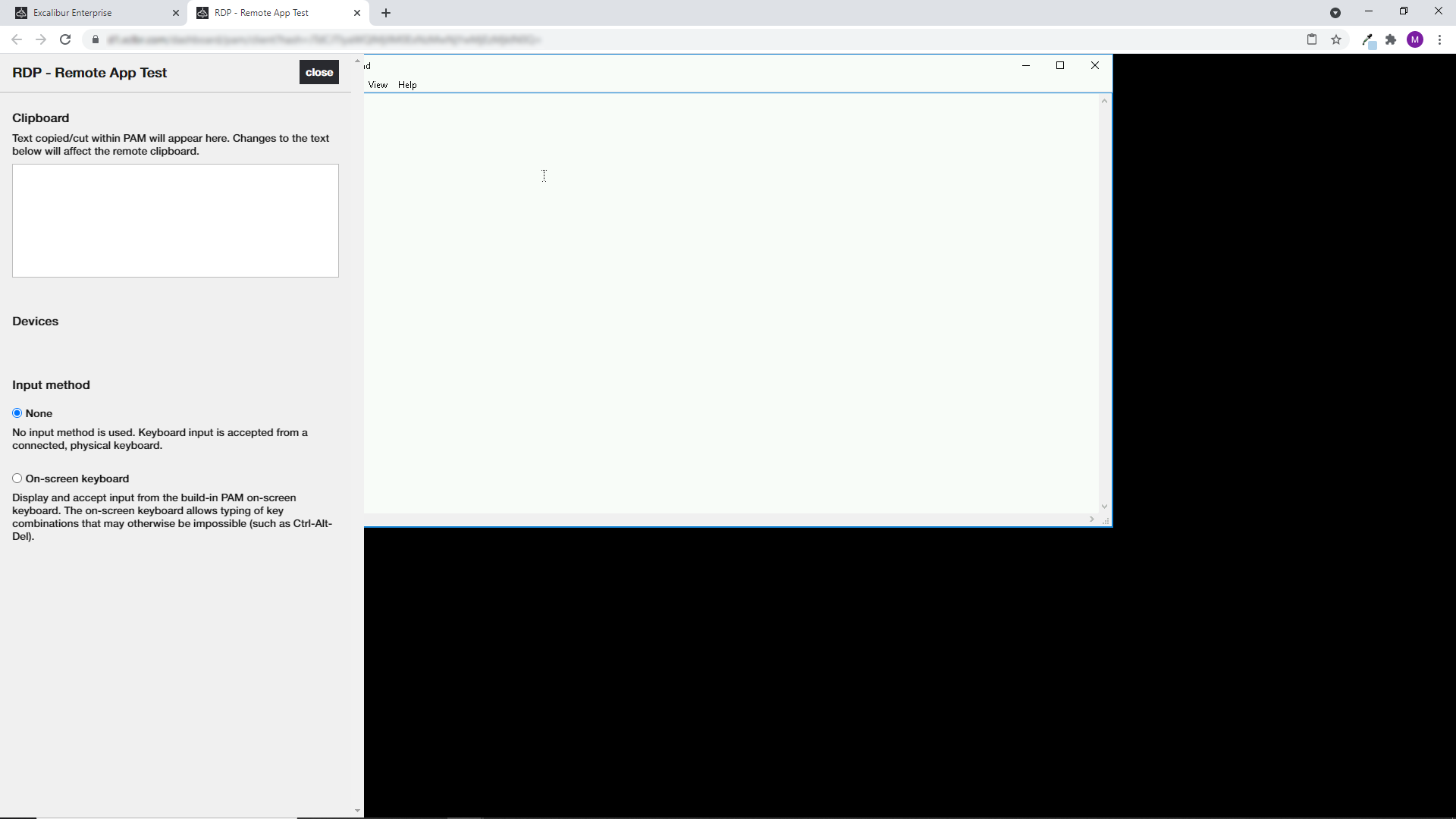
Task: Click the Notepad horizontal scrollbar right arrow
Action: click(1092, 519)
